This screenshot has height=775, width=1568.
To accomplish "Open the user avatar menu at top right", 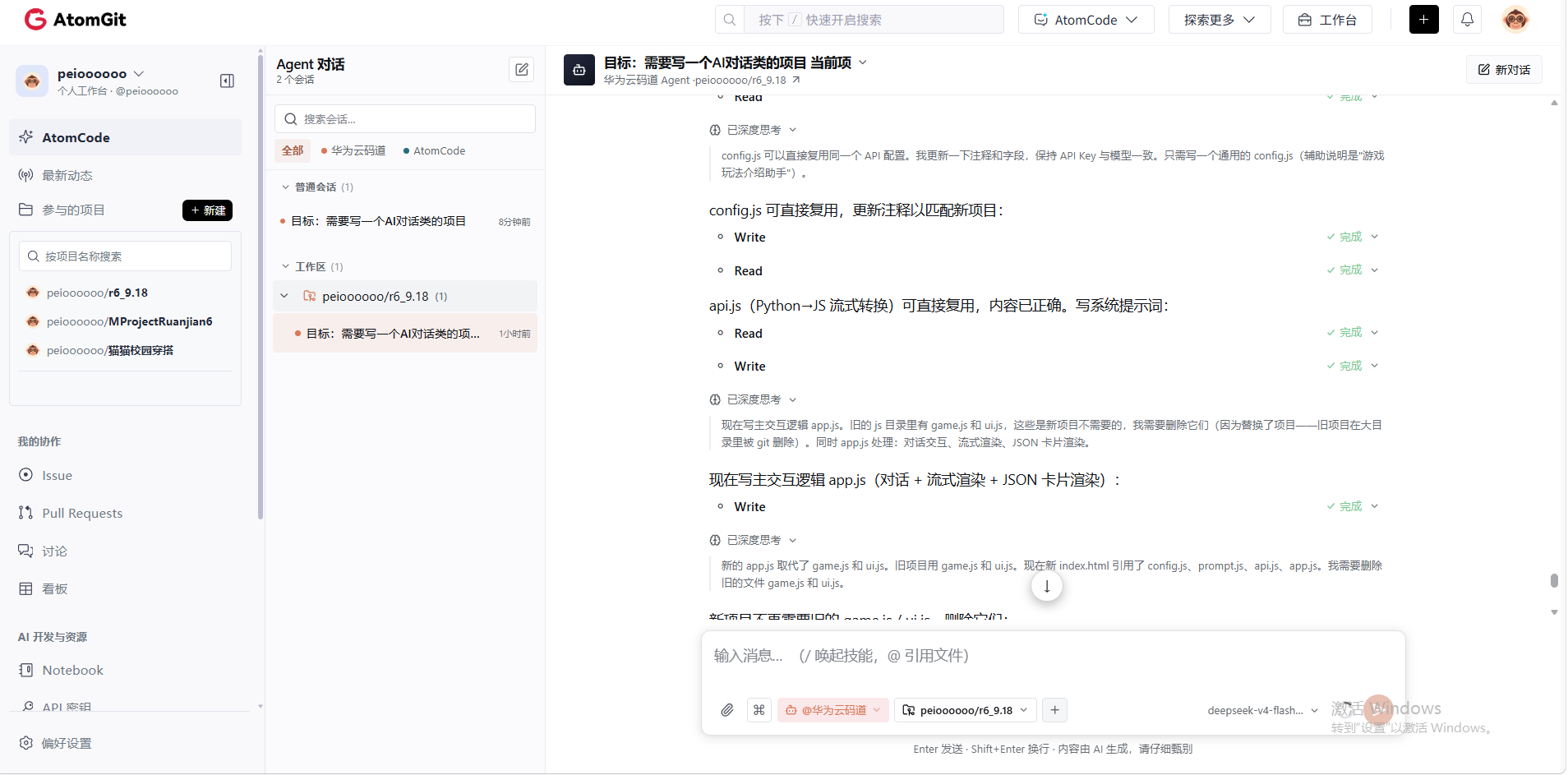I will 1515,19.
